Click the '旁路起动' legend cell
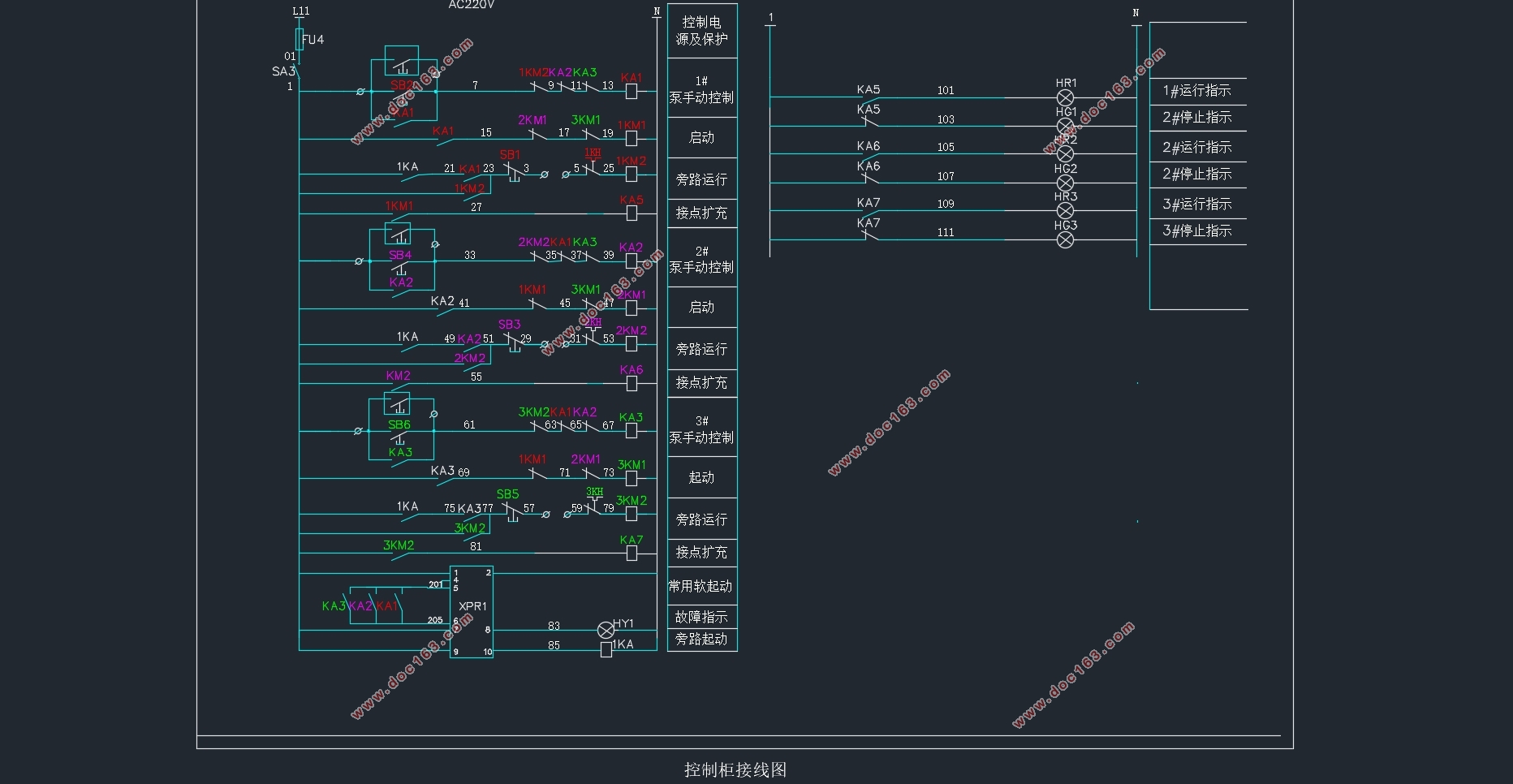The image size is (1513, 784). (x=702, y=640)
